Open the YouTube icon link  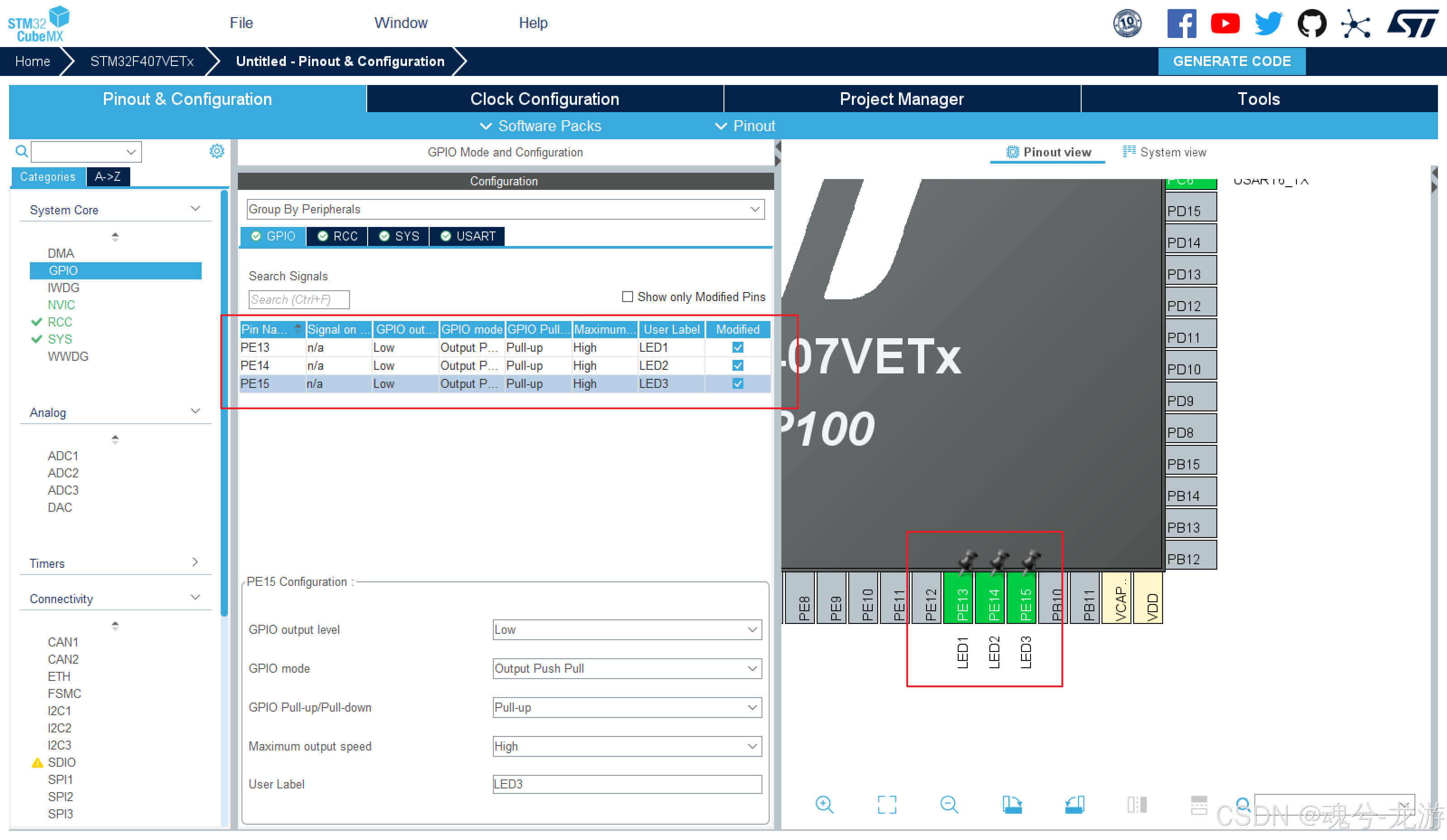1225,24
